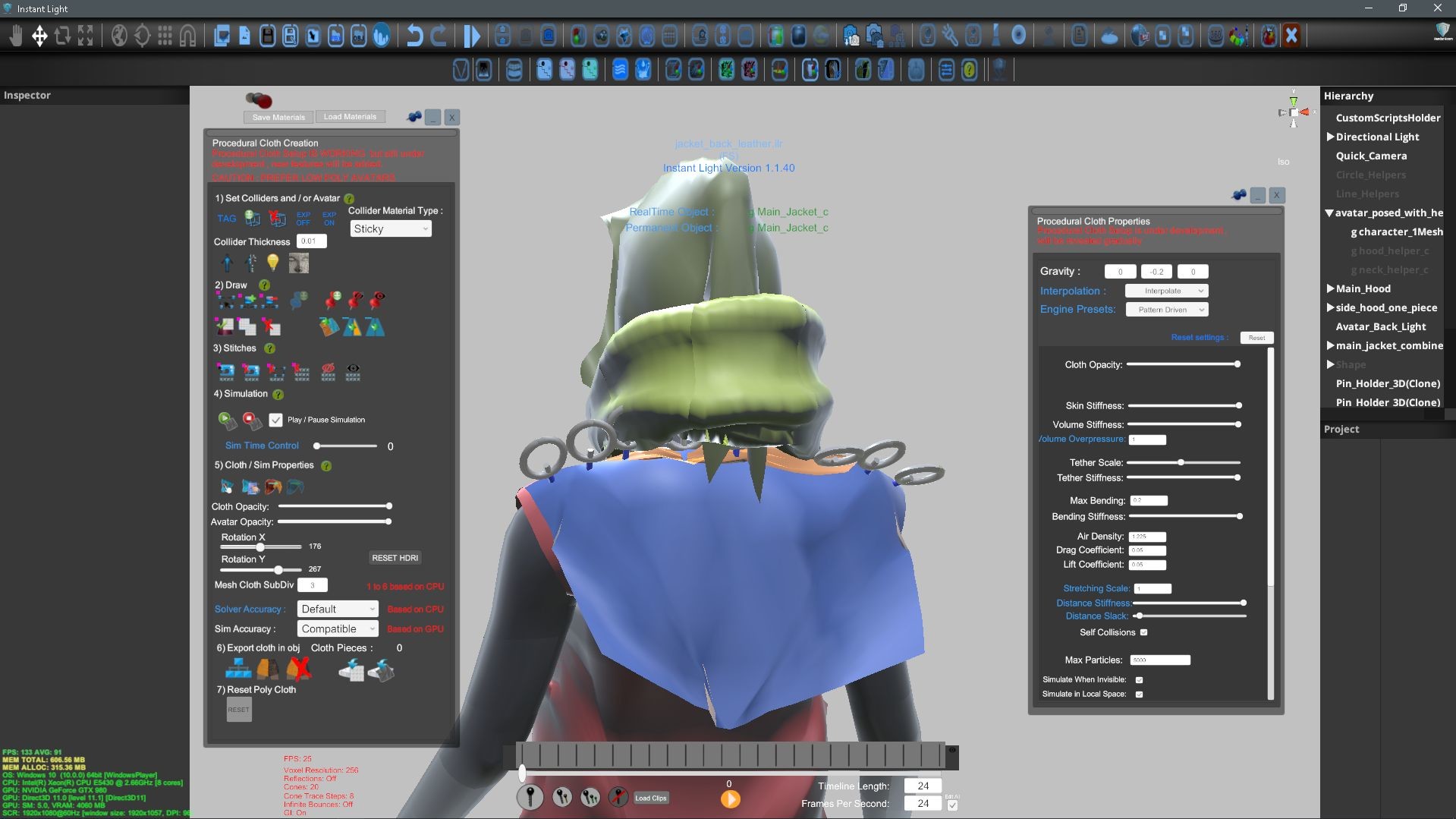Toggle Simulate When Invisible option
This screenshot has width=1456, height=819.
(1138, 679)
